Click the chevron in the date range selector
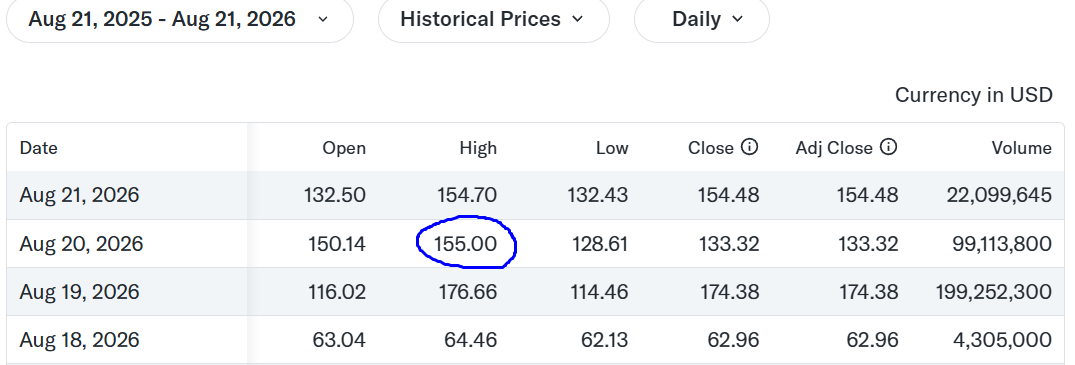Image resolution: width=1075 pixels, height=365 pixels. tap(324, 20)
